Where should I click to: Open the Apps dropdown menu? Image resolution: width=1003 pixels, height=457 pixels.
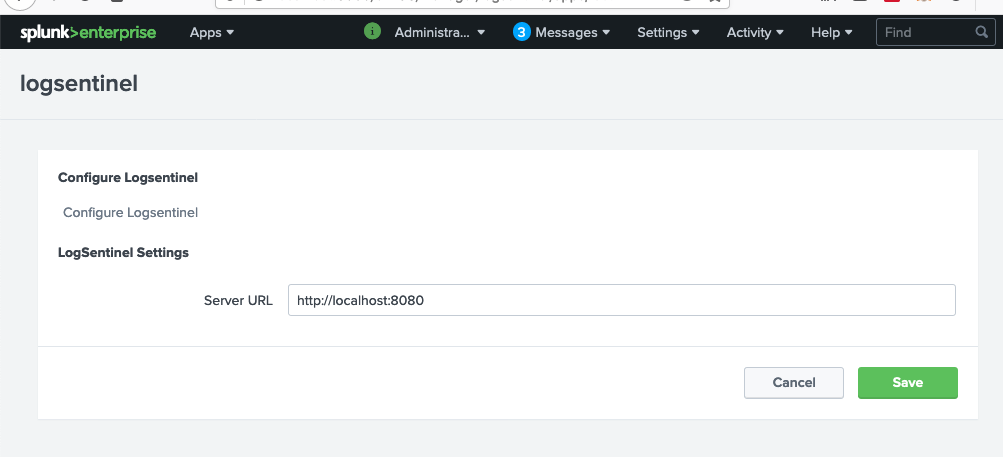[x=212, y=33]
